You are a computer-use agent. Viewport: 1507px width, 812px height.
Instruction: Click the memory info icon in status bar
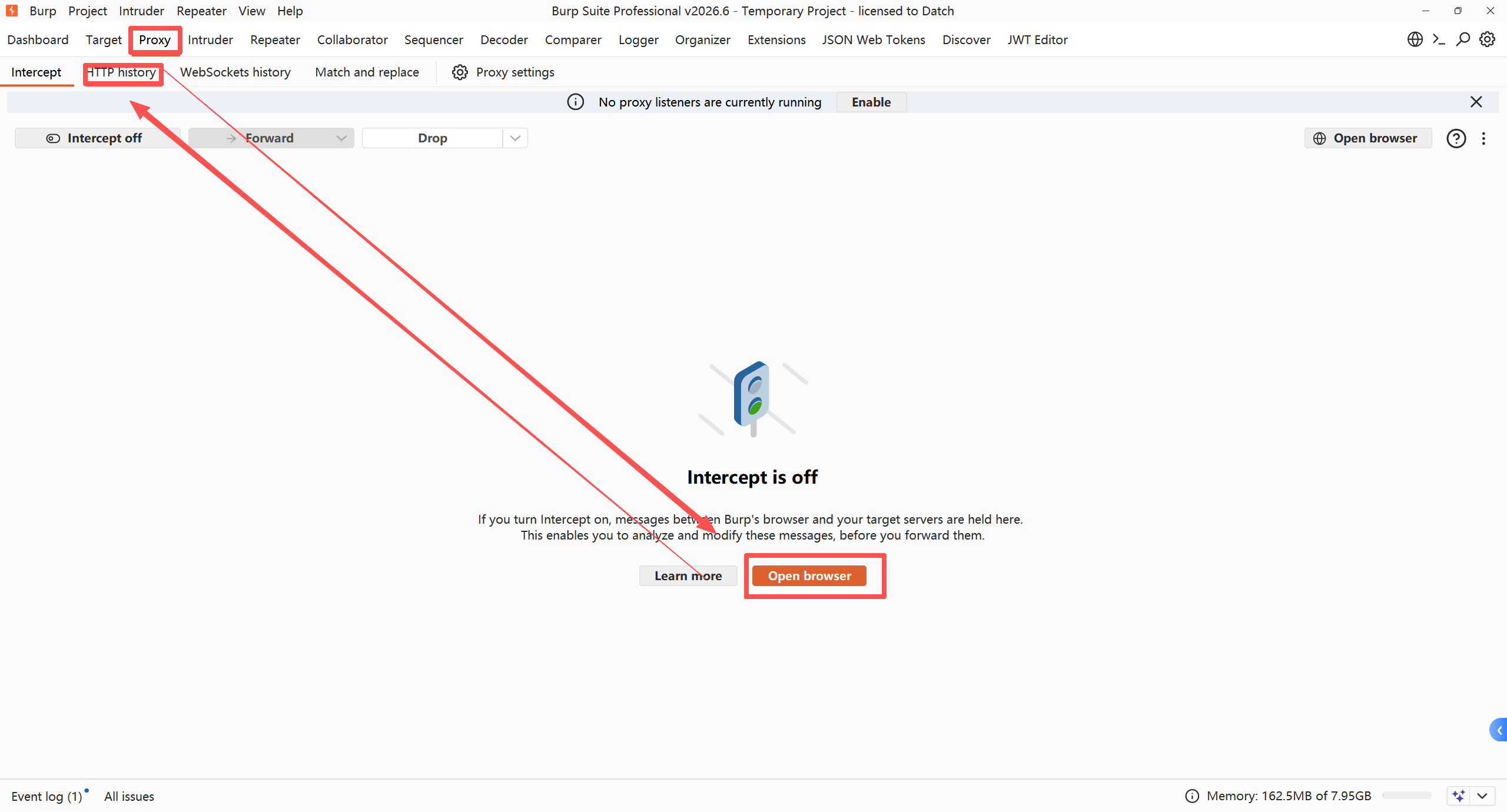coord(1192,796)
